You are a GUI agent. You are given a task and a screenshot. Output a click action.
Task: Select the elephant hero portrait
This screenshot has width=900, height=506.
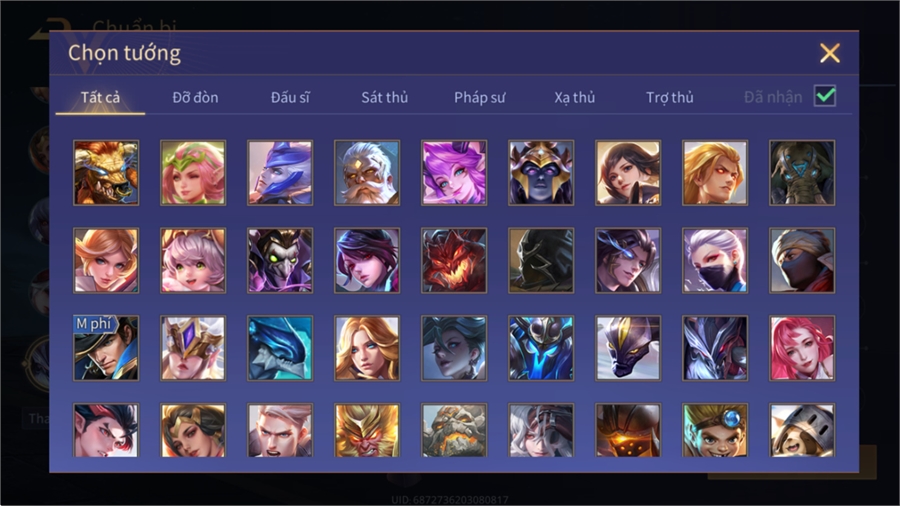(x=802, y=173)
